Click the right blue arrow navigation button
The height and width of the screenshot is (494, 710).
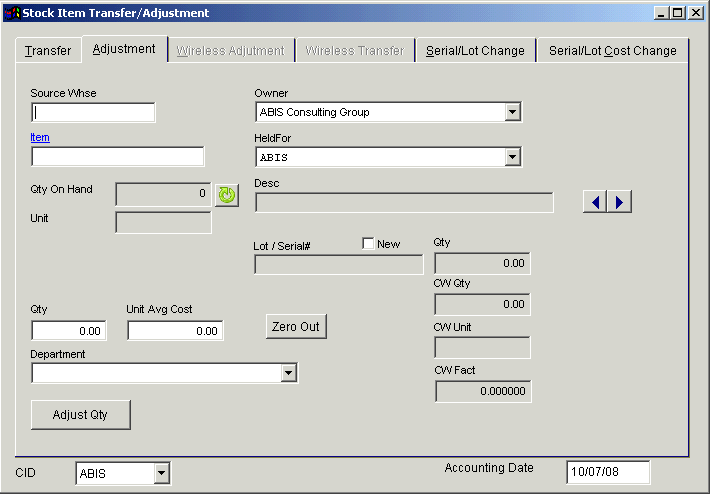click(620, 202)
